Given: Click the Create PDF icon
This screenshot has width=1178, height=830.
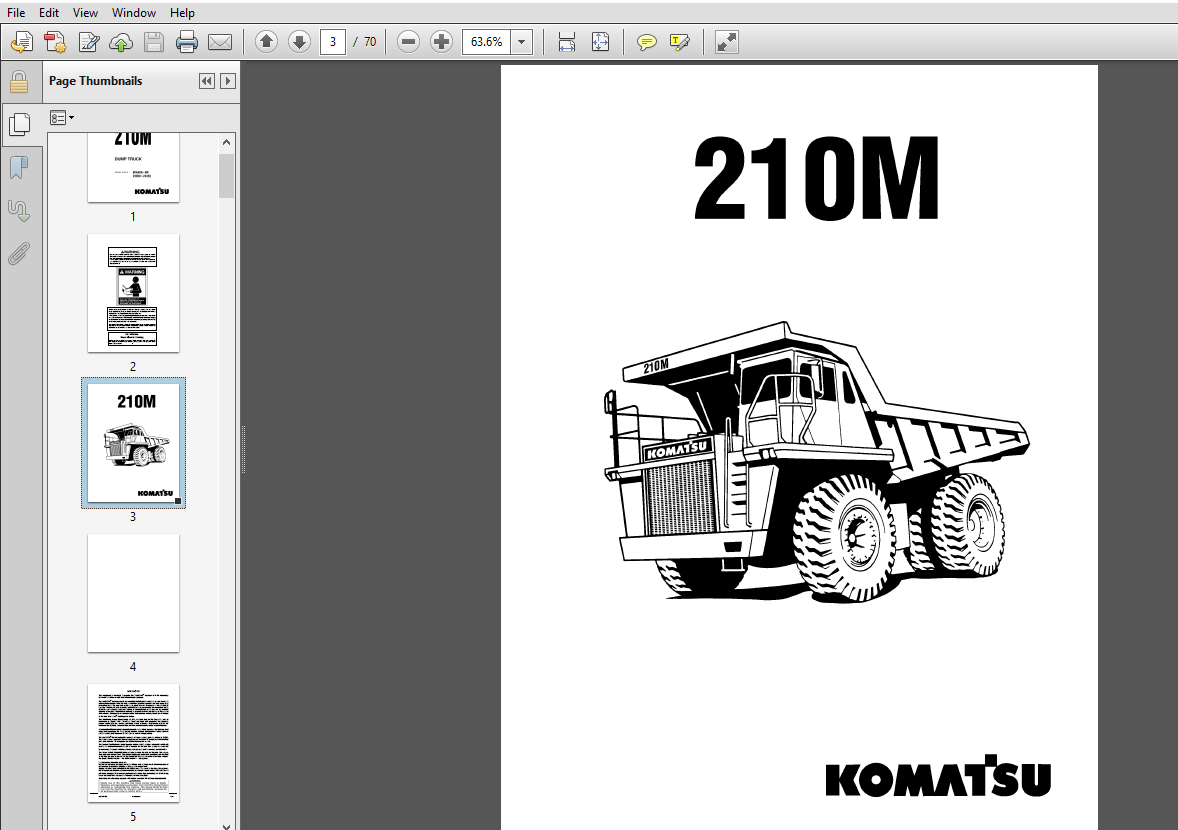Looking at the screenshot, I should click(55, 42).
